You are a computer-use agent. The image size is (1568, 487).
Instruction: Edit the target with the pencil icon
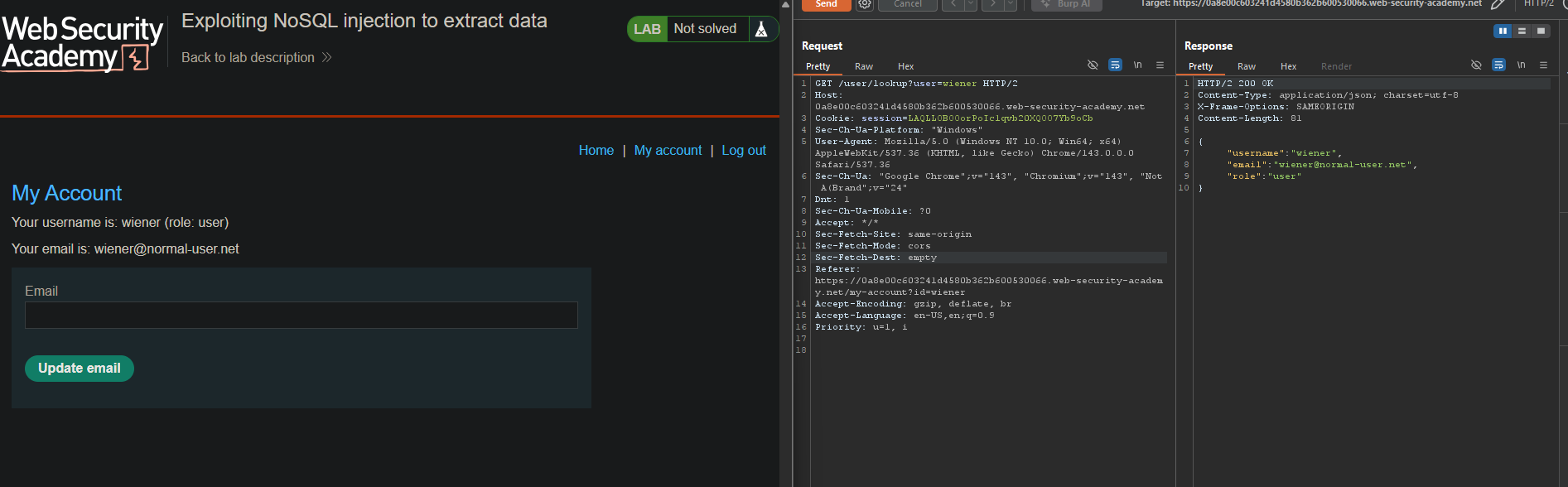point(1498,4)
